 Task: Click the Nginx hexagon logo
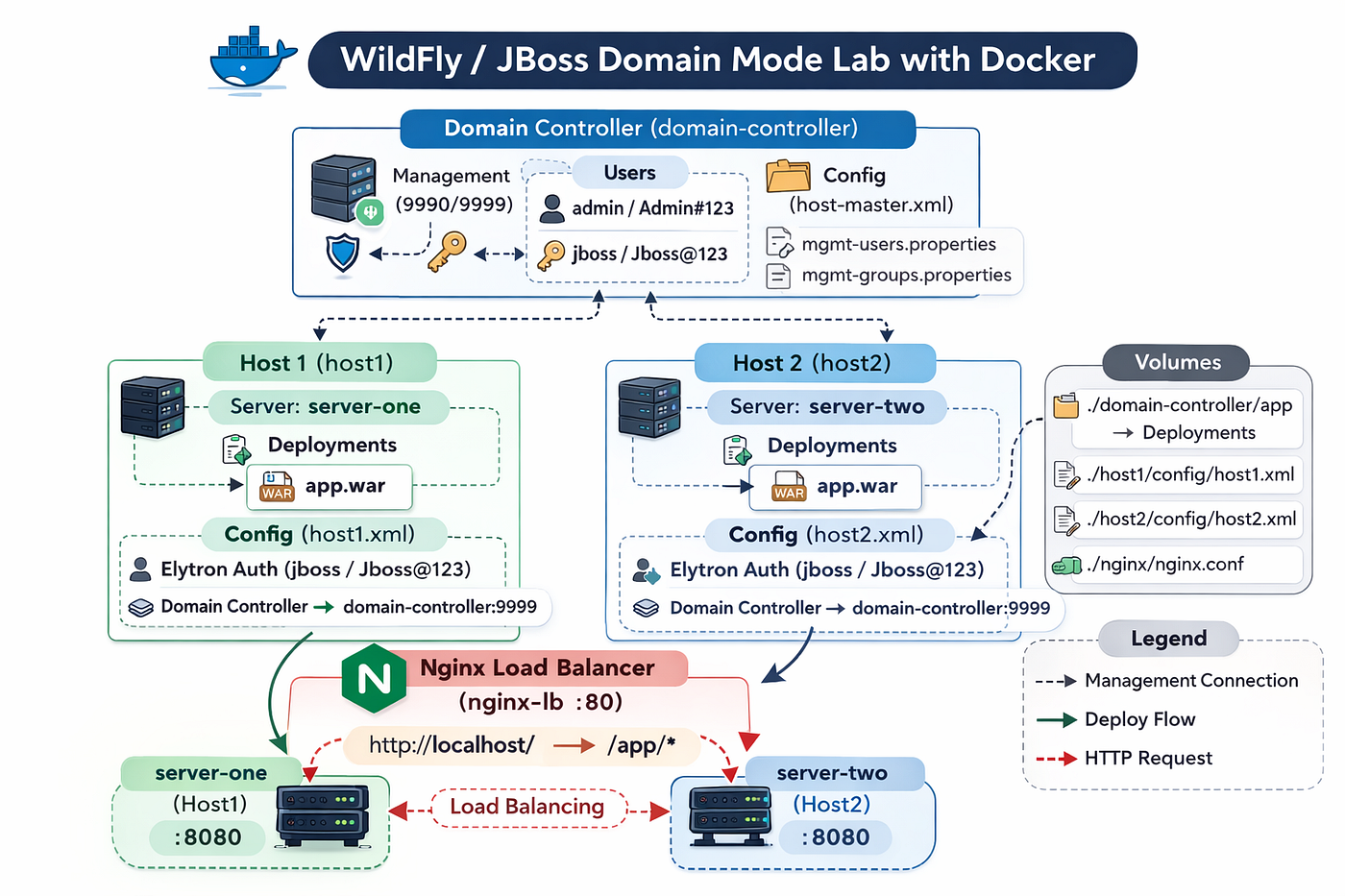pos(374,678)
